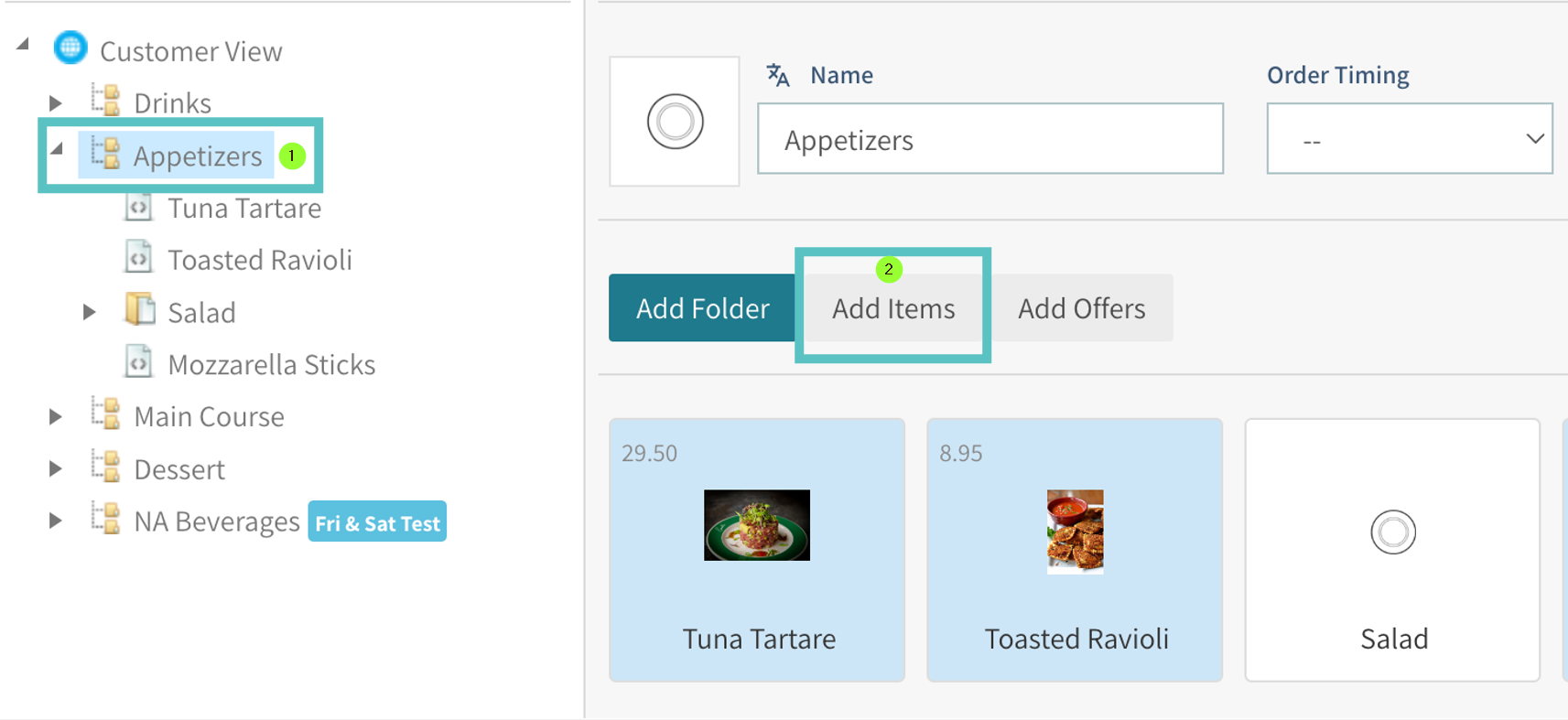This screenshot has width=1568, height=720.
Task: Click the translate icon beside Name
Action: (778, 75)
